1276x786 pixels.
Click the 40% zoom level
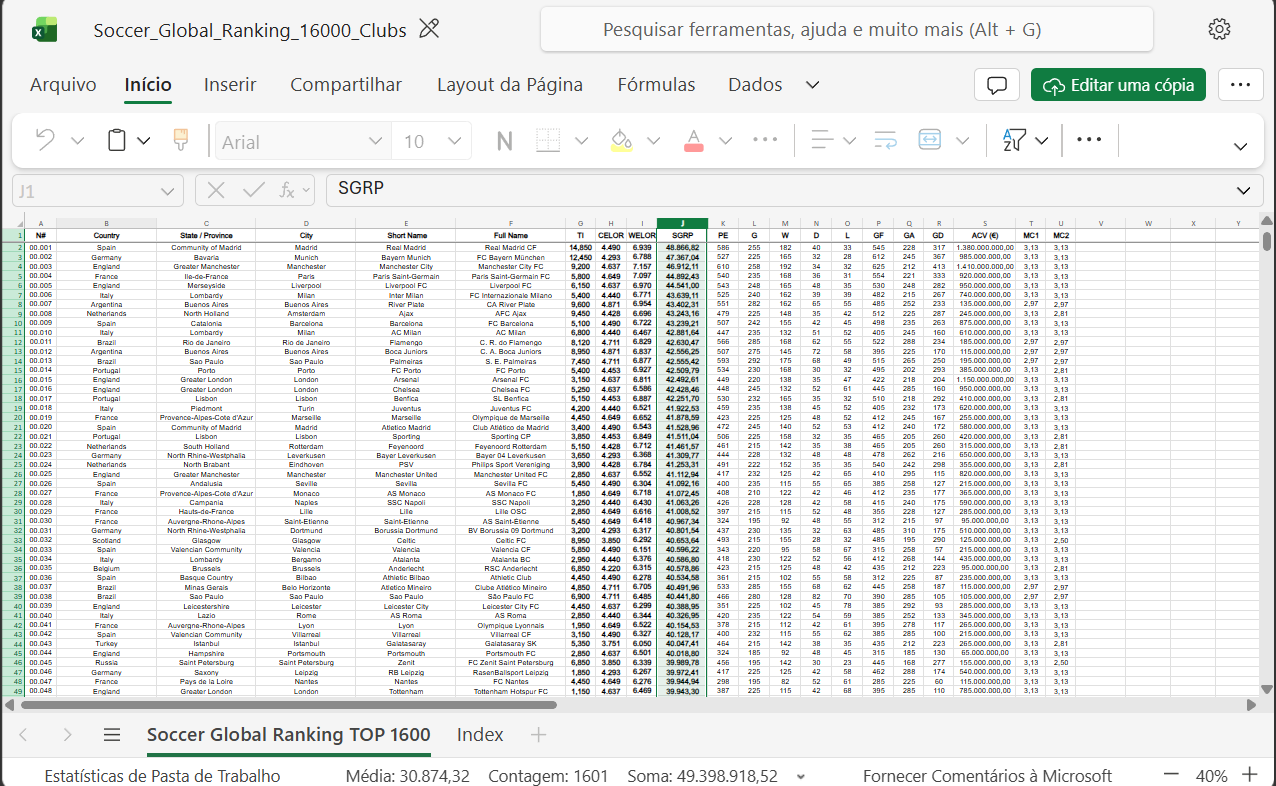click(x=1211, y=776)
